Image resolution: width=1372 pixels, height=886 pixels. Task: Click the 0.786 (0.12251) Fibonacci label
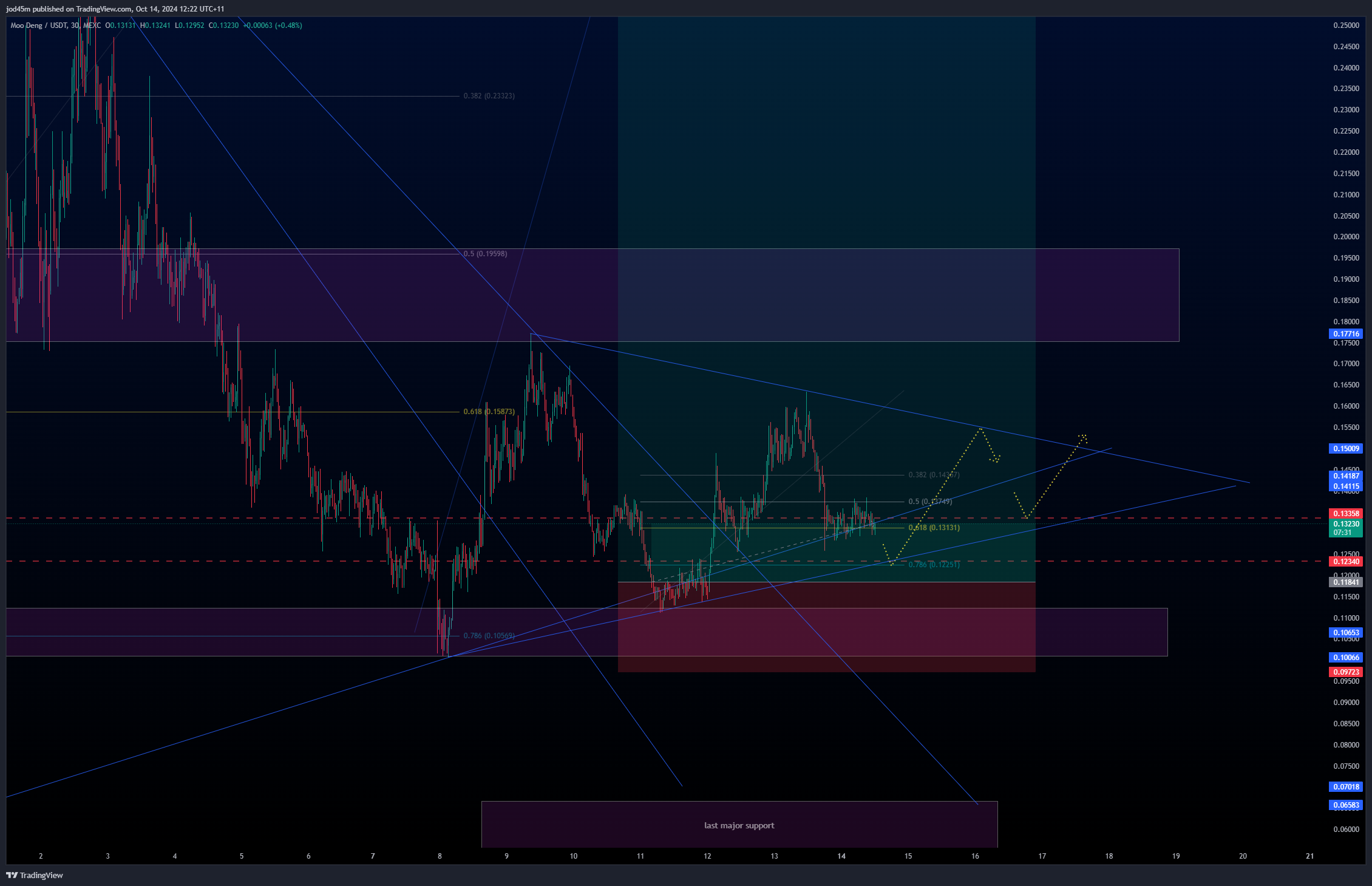pyautogui.click(x=934, y=565)
